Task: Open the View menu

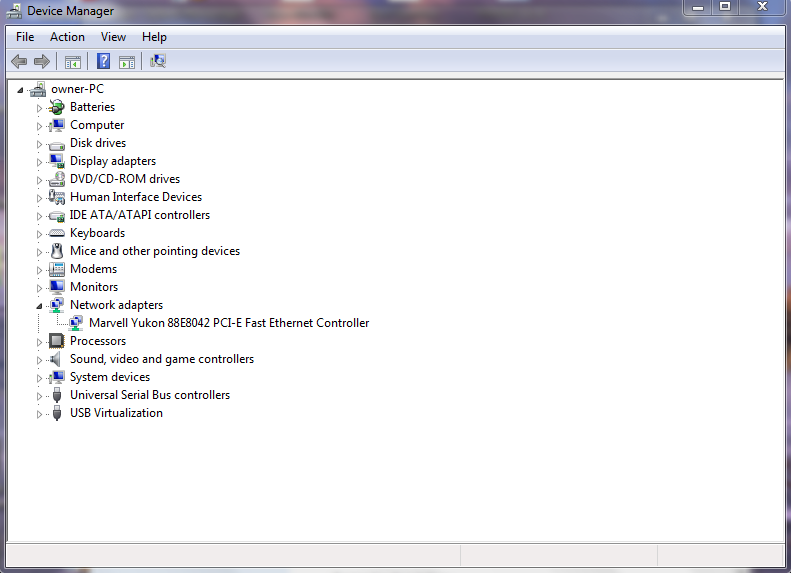Action: click(113, 37)
